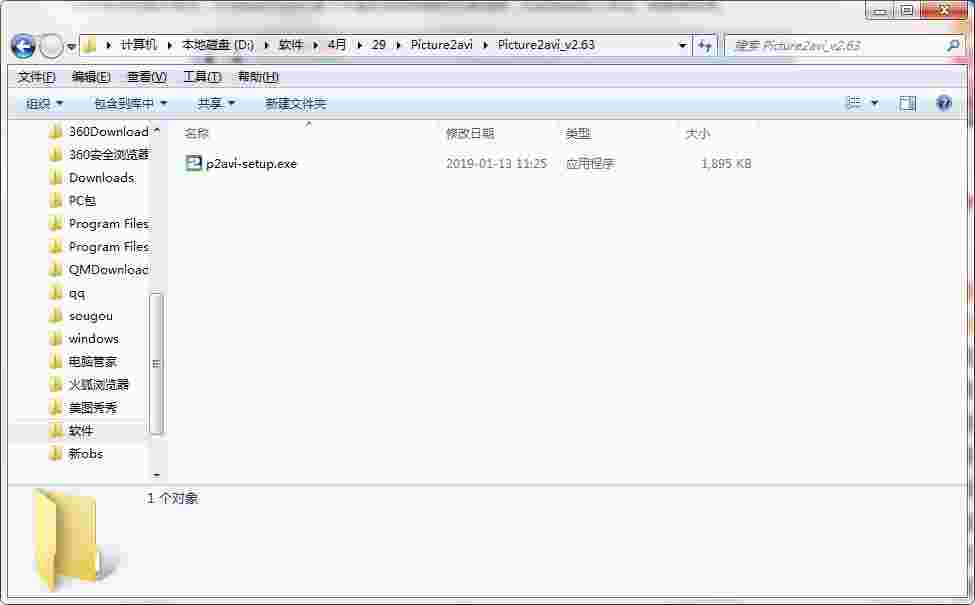Open the 查看(V) menu

coord(147,76)
